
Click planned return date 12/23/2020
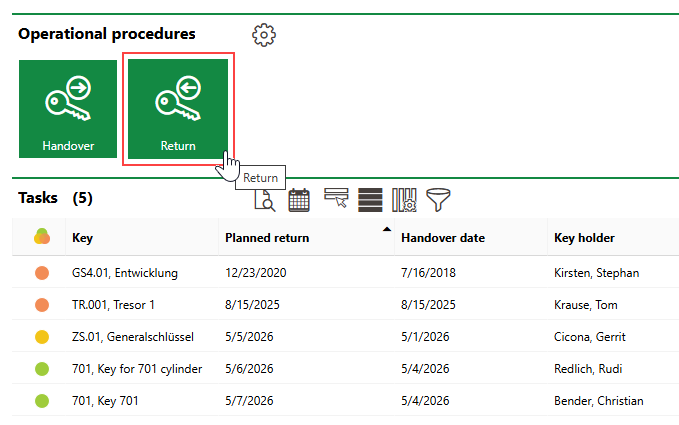click(x=255, y=273)
